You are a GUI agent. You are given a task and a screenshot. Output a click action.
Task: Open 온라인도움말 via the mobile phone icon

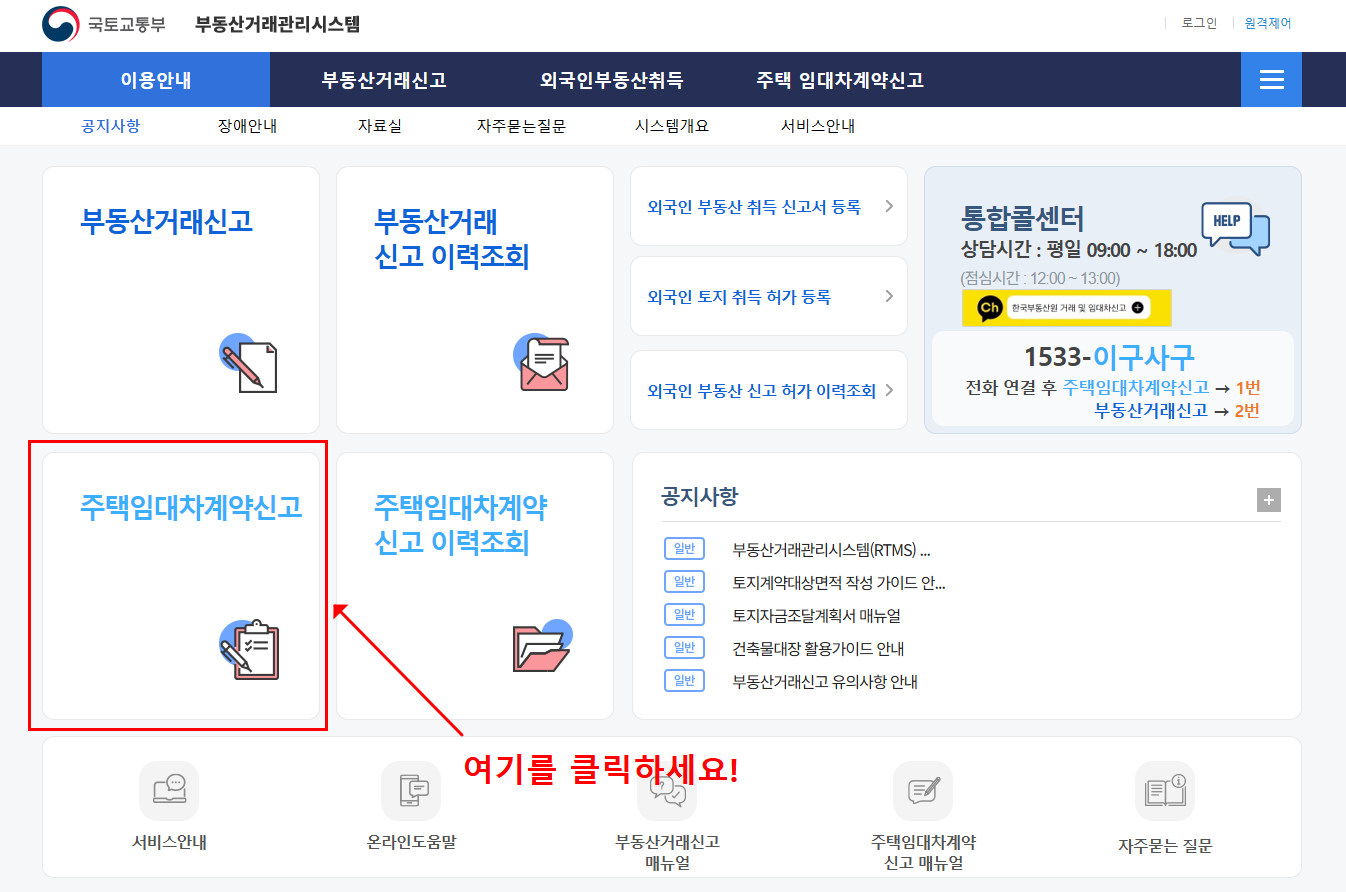(x=411, y=789)
